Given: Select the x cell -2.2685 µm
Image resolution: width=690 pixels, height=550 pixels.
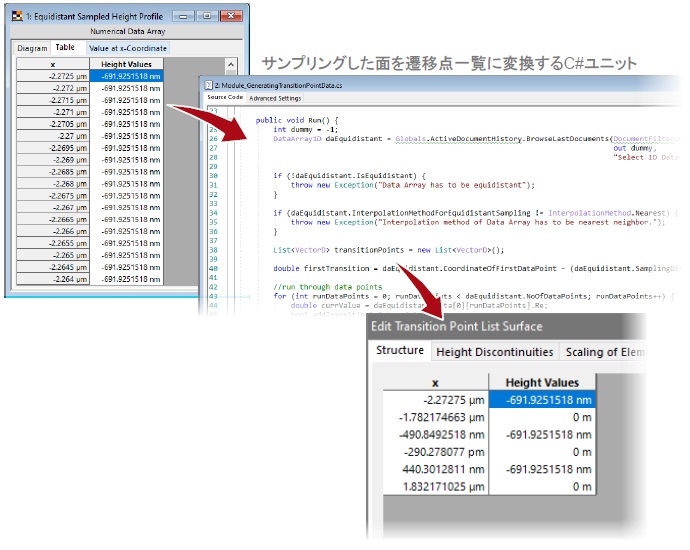Looking at the screenshot, I should pyautogui.click(x=53, y=172).
